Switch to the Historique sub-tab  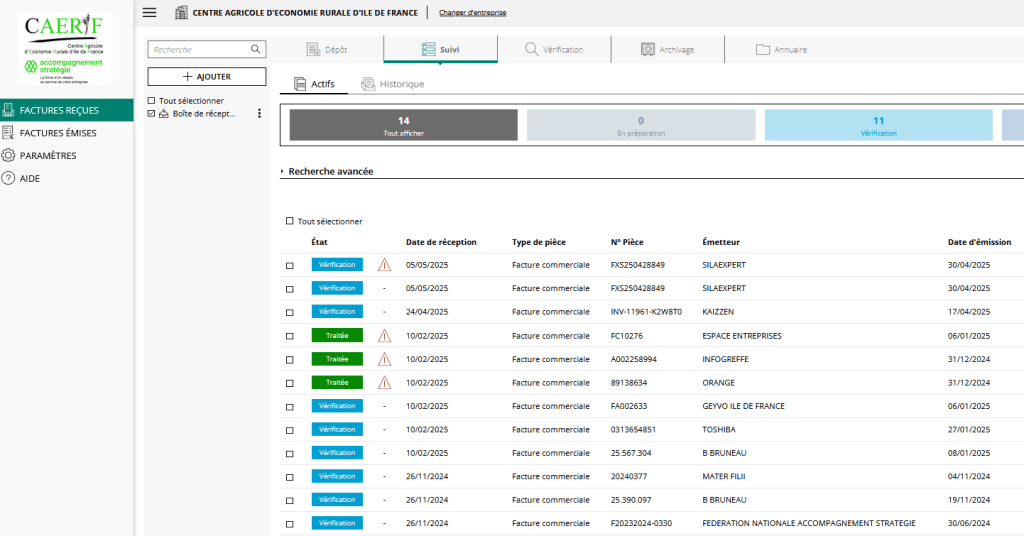tap(392, 84)
